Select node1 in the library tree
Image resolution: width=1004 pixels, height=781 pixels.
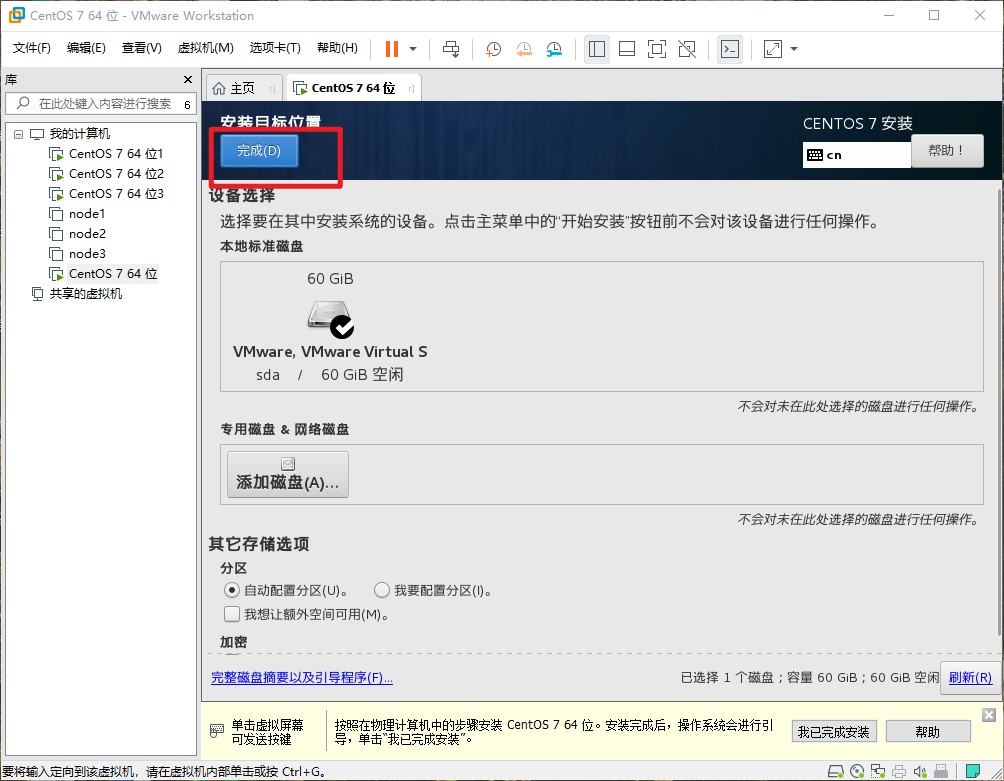(86, 213)
